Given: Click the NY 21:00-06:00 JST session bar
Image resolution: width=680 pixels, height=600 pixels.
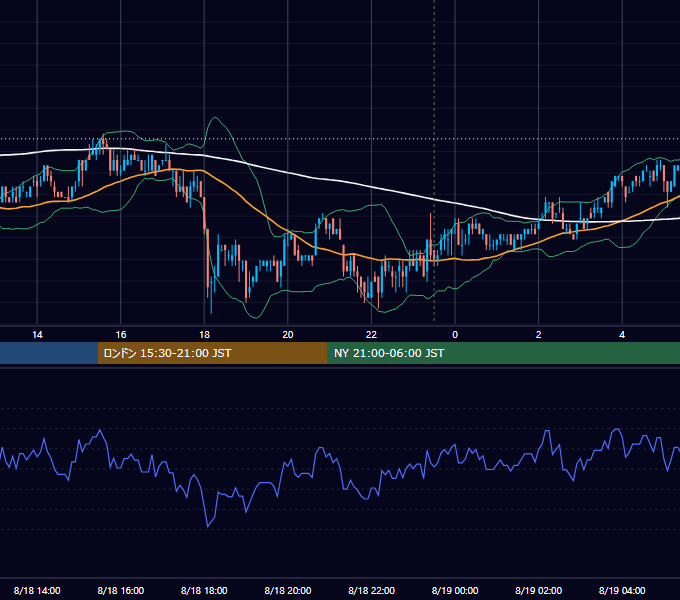Looking at the screenshot, I should [503, 353].
